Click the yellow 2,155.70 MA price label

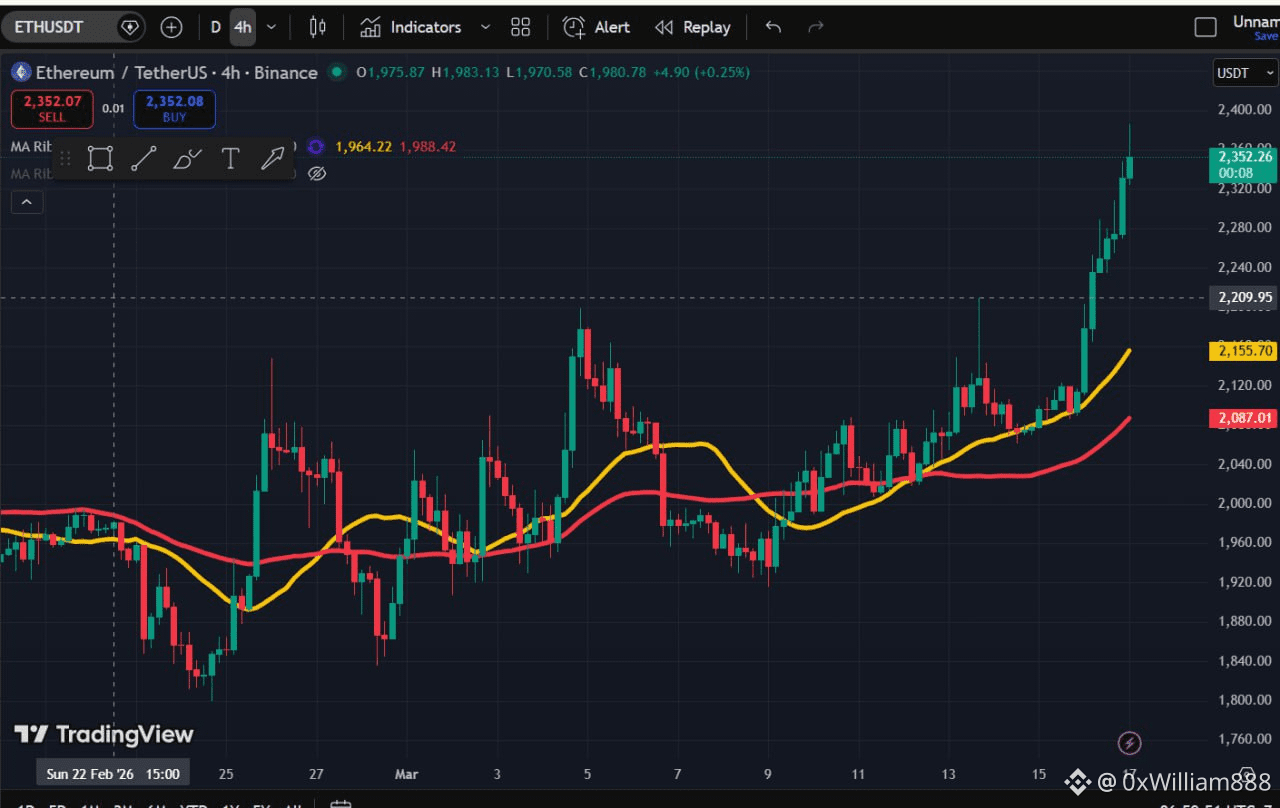click(x=1244, y=351)
